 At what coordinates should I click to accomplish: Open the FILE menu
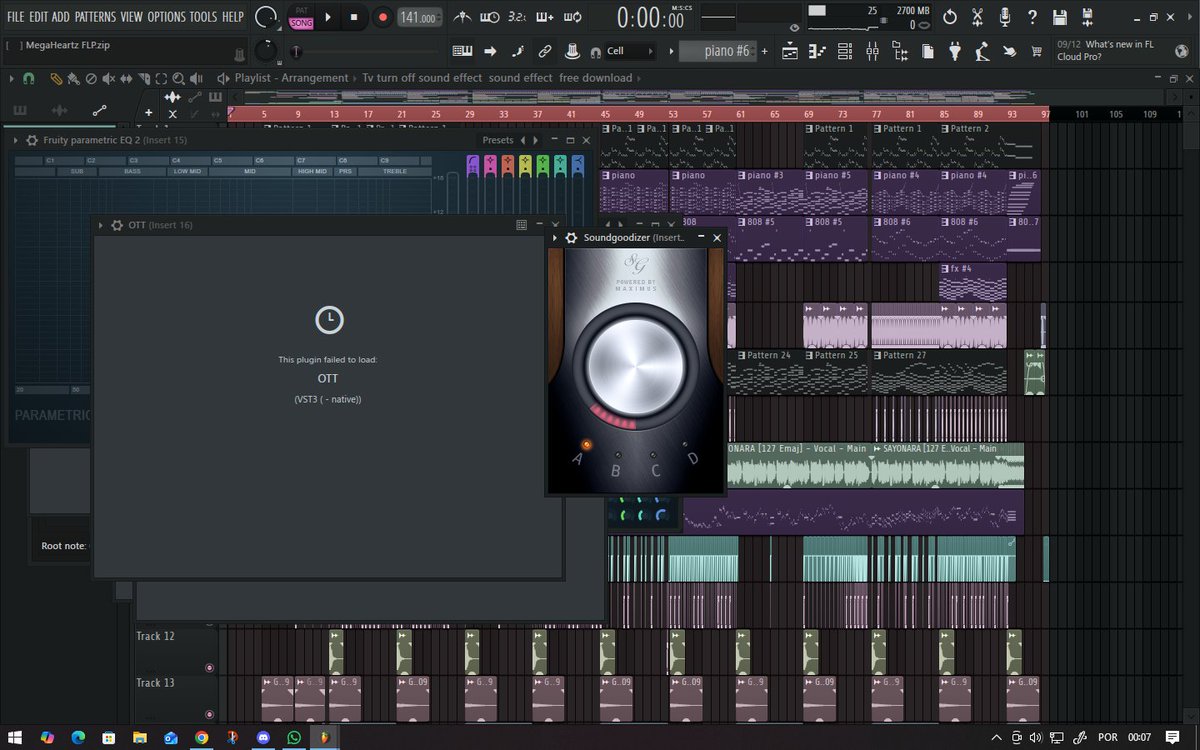pos(16,17)
